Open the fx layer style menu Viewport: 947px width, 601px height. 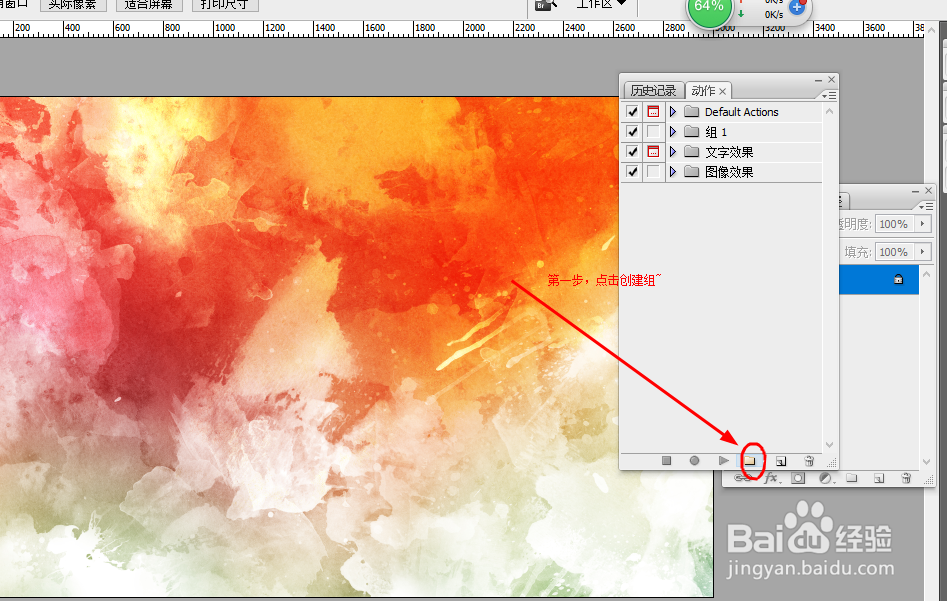(x=772, y=478)
